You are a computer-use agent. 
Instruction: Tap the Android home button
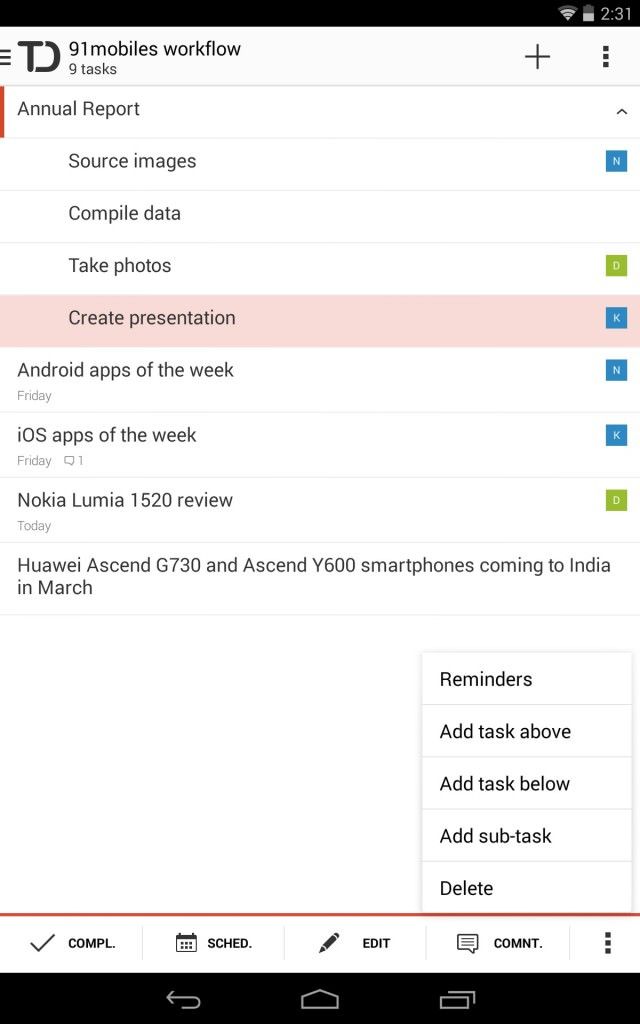(319, 999)
